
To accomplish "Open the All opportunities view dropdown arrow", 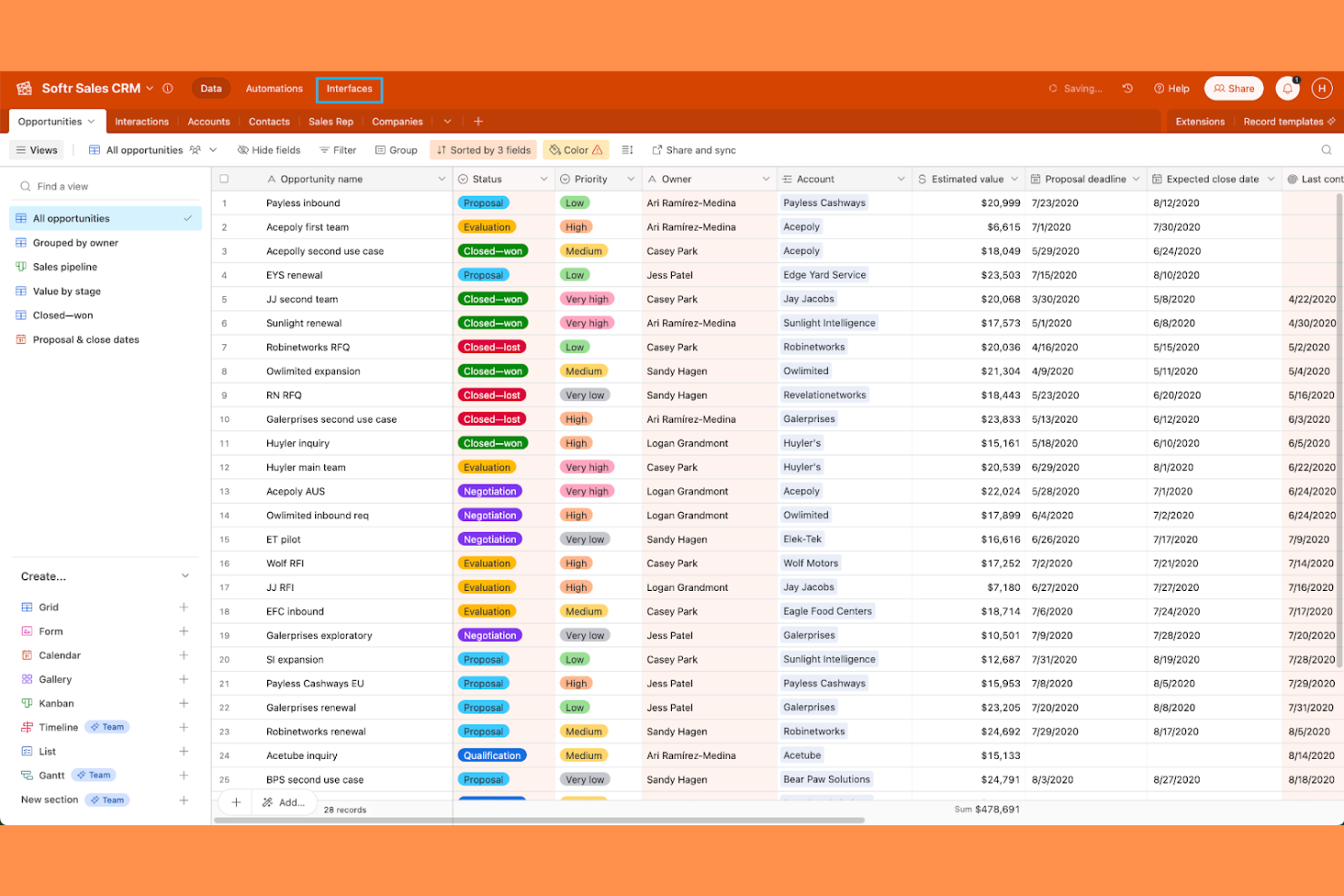I will [213, 150].
